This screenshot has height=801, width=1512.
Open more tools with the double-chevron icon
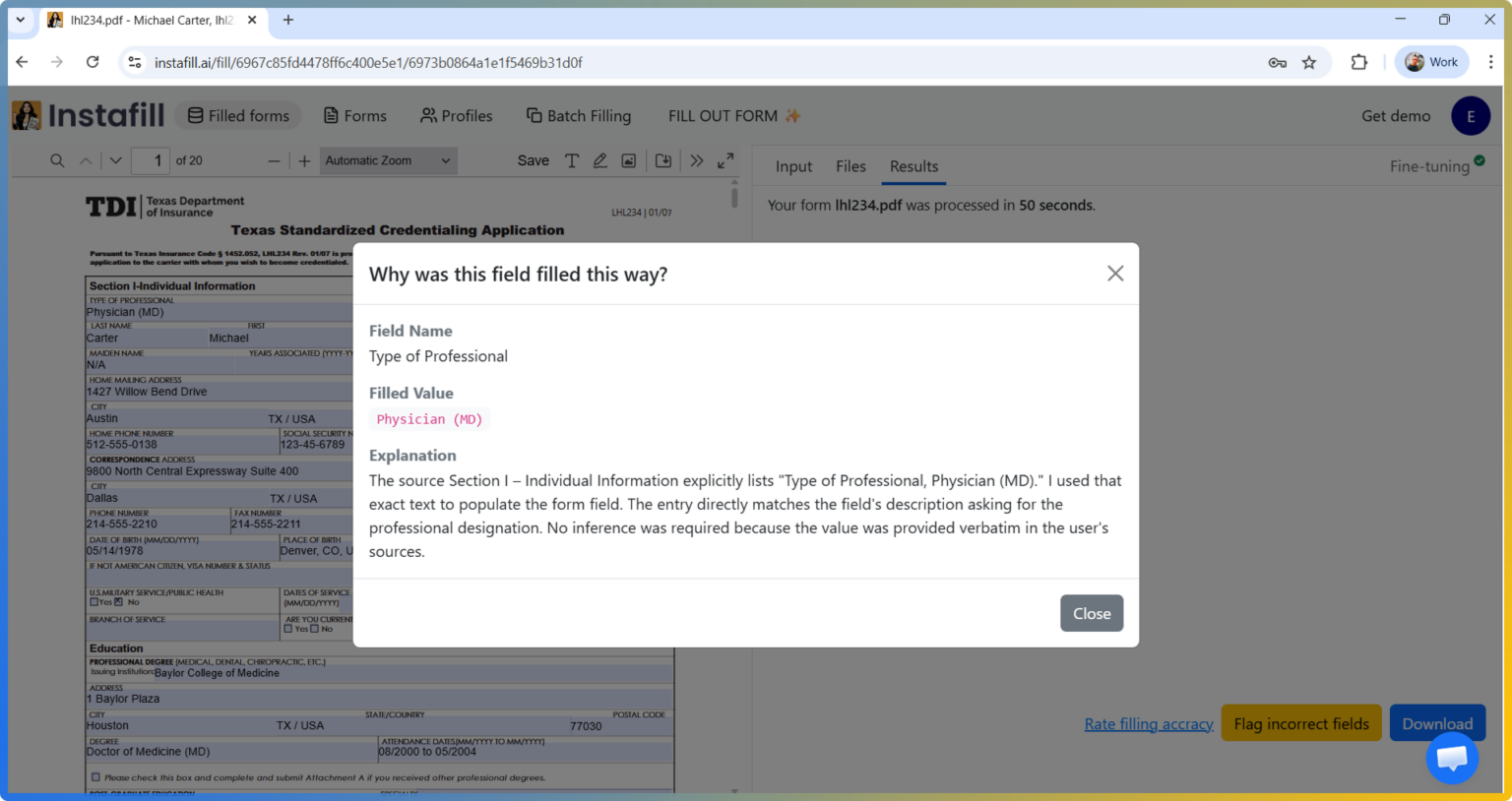[697, 159]
